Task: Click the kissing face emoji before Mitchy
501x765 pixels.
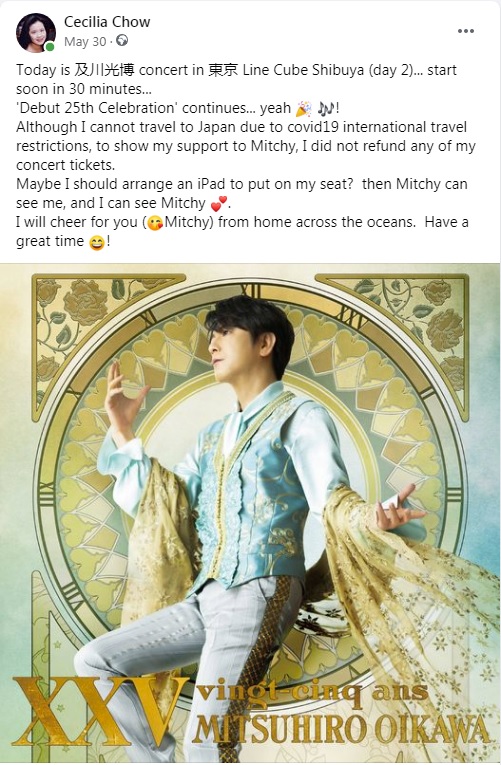Action: [155, 223]
